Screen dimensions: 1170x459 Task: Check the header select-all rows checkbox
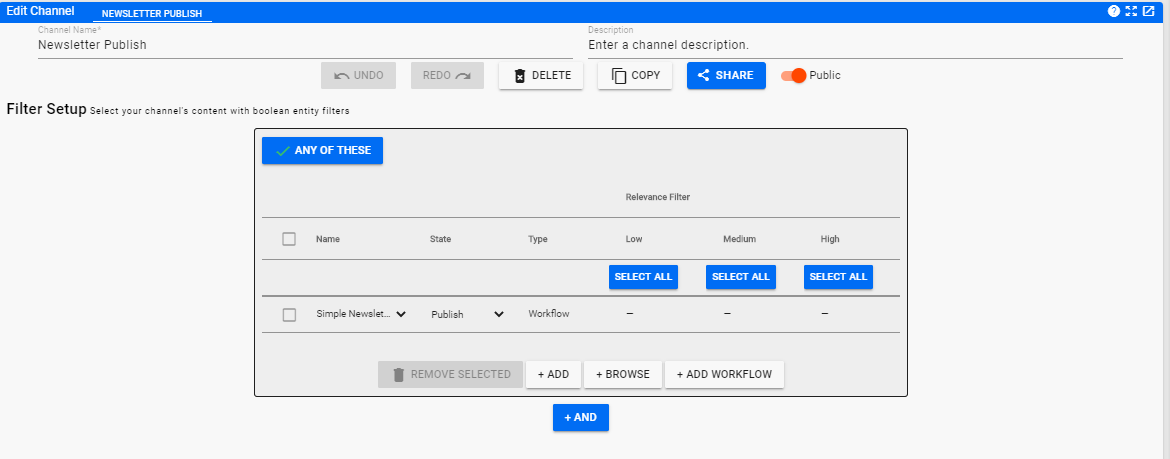pos(289,239)
